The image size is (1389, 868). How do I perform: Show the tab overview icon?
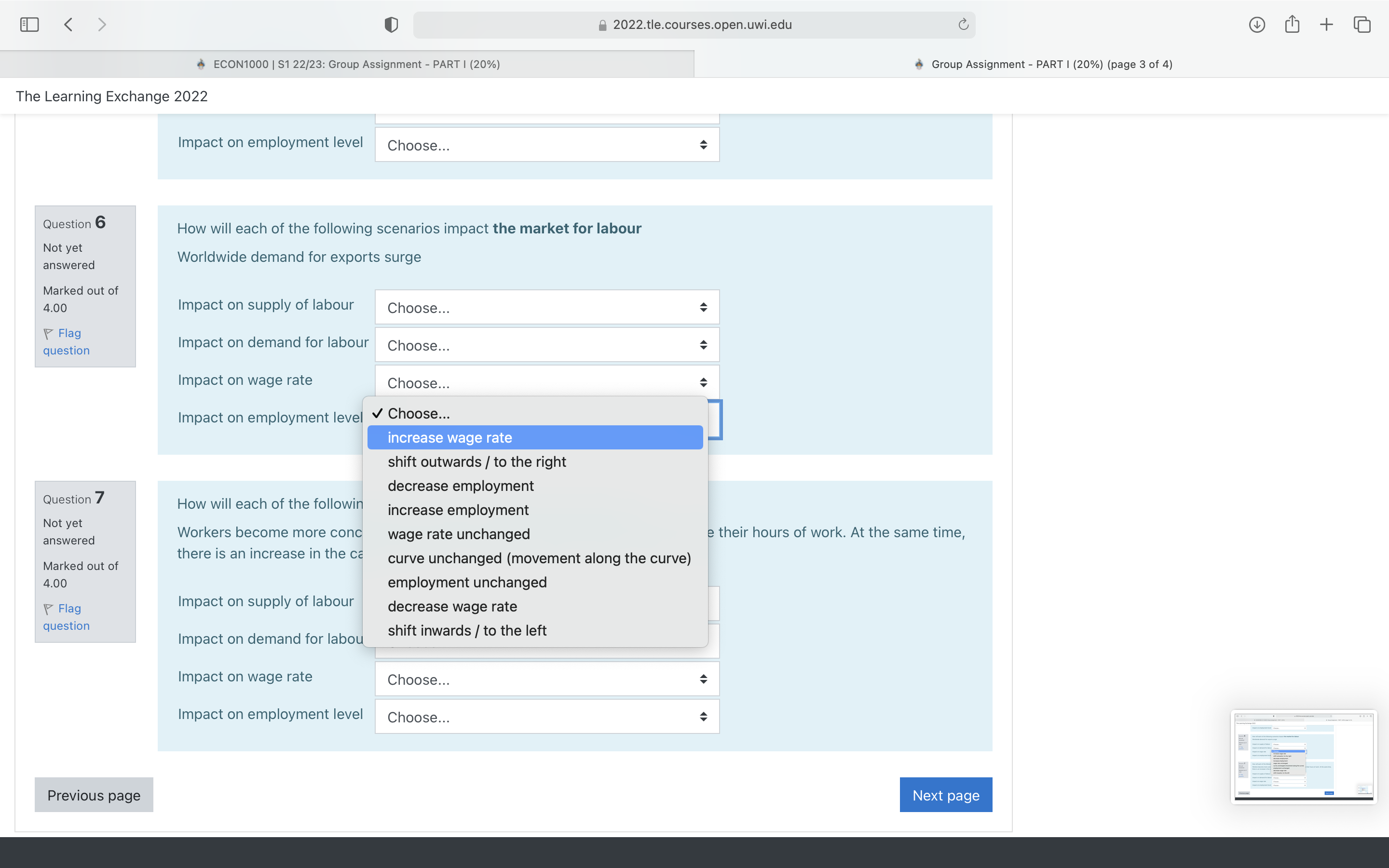click(x=1362, y=25)
